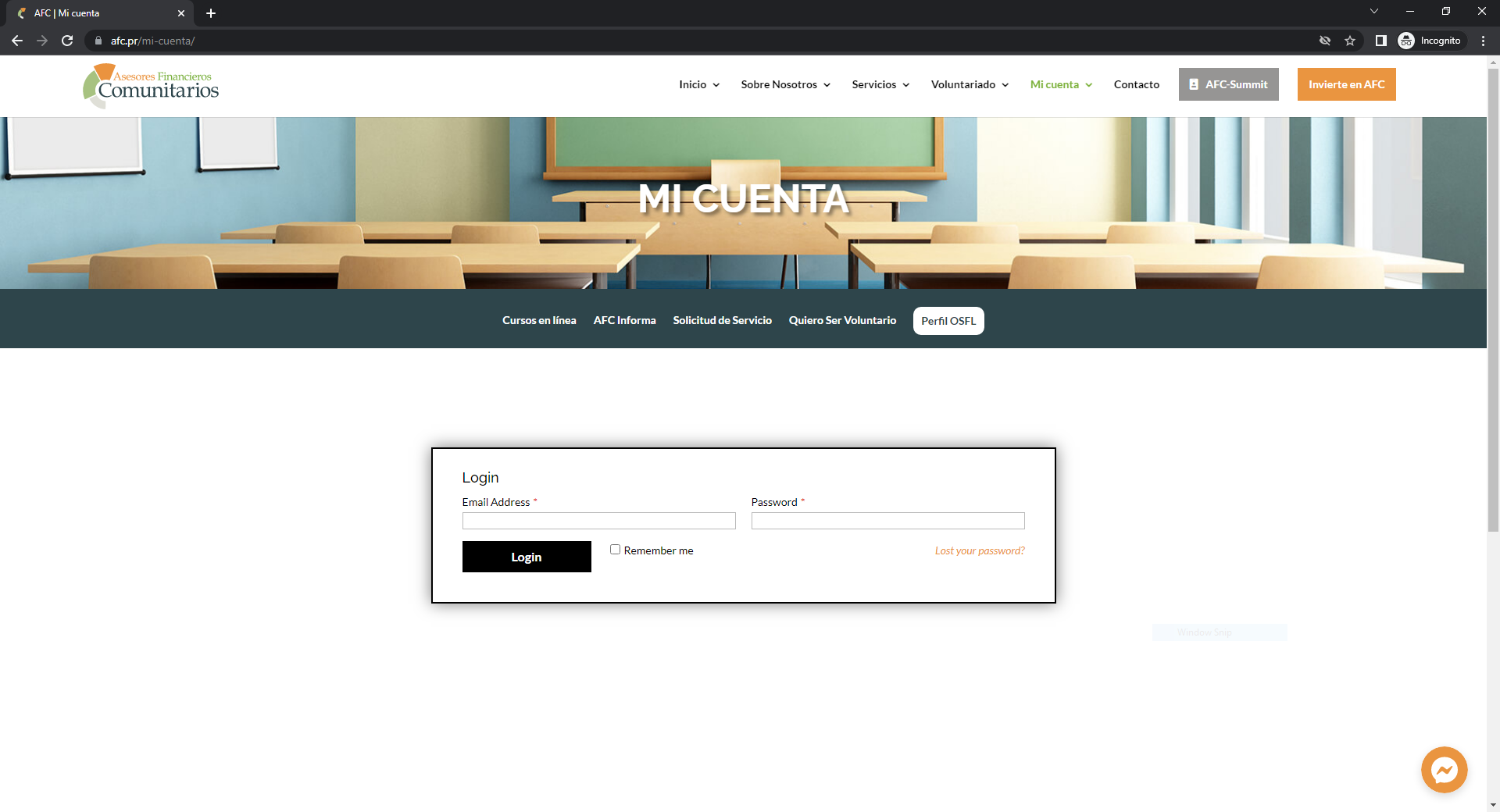Focus the Email Address input field
This screenshot has width=1500, height=812.
coord(598,521)
